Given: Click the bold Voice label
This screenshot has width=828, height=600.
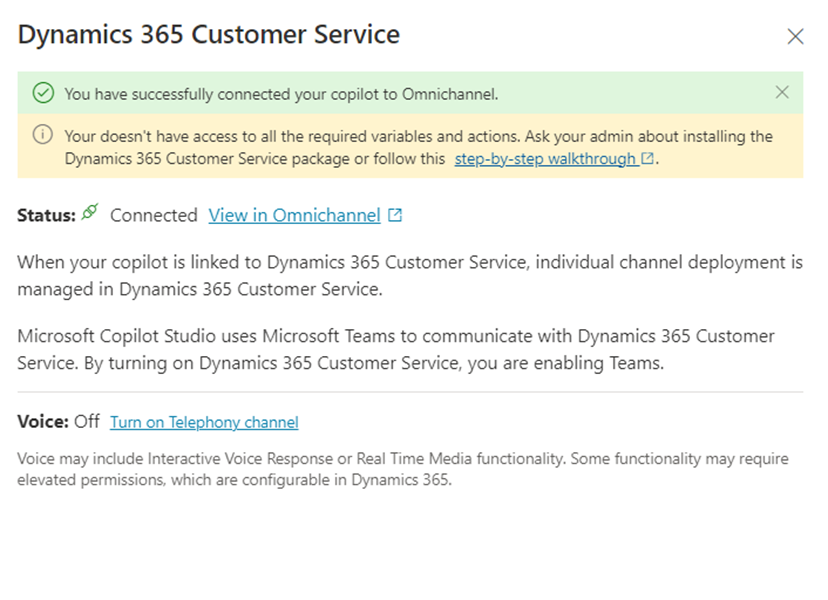Looking at the screenshot, I should click(43, 421).
